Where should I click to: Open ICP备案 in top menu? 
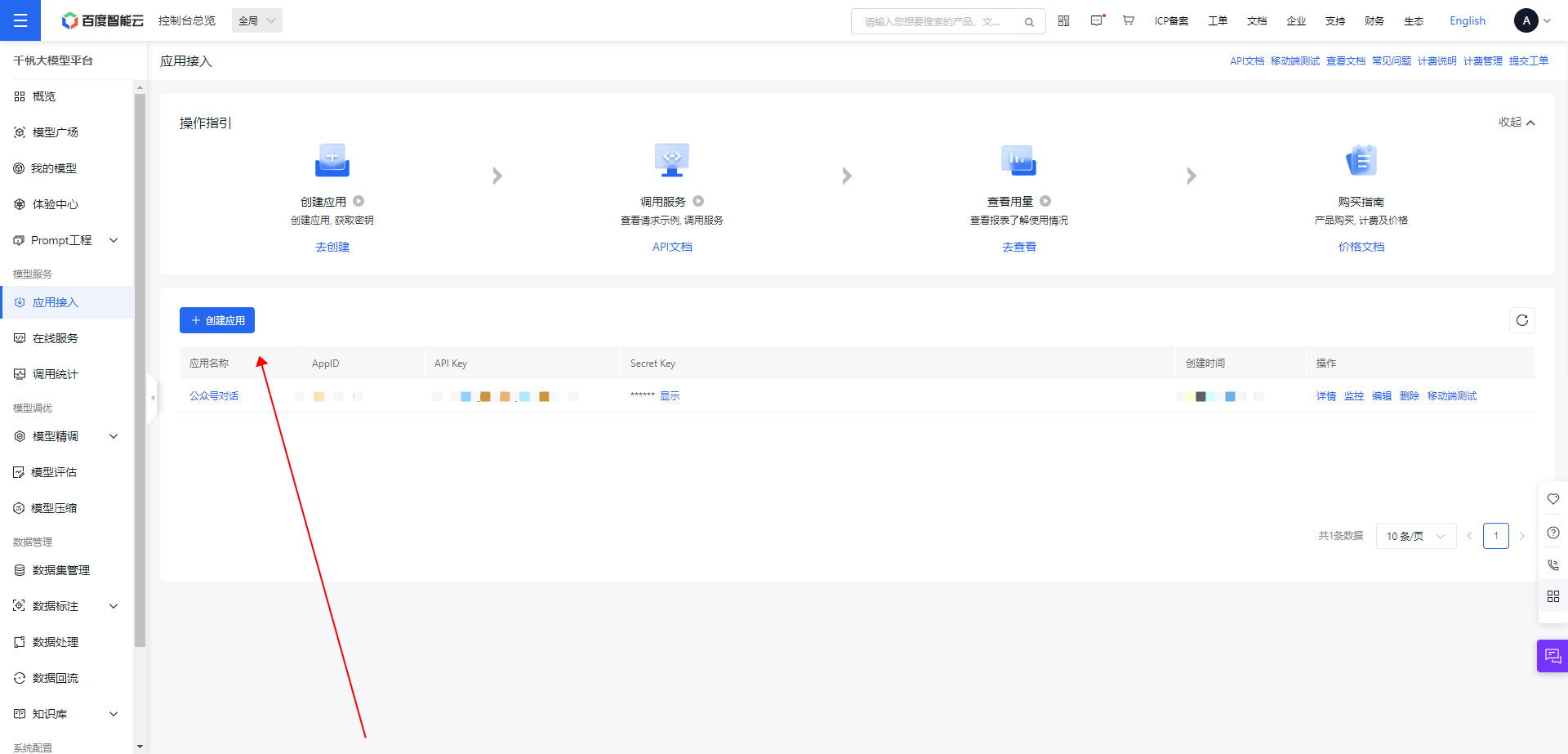[1171, 20]
